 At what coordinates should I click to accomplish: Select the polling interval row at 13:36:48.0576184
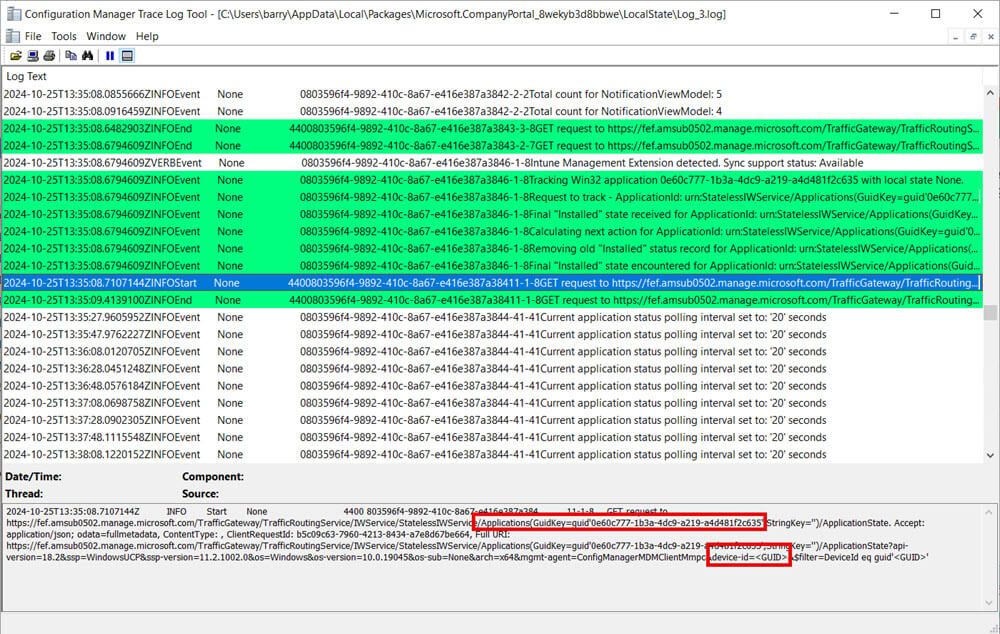point(492,387)
